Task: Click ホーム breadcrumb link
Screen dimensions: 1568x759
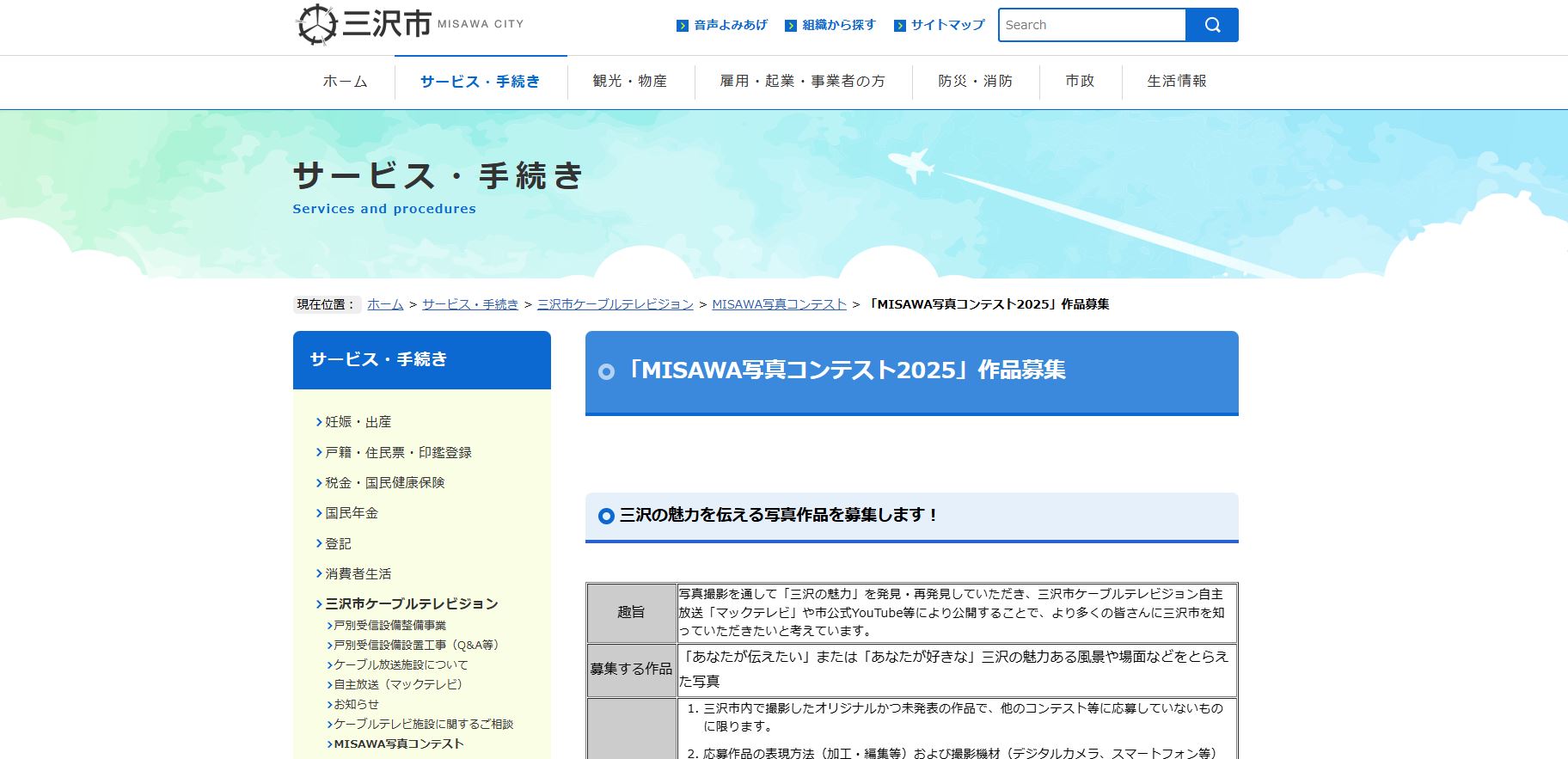Action: (385, 304)
